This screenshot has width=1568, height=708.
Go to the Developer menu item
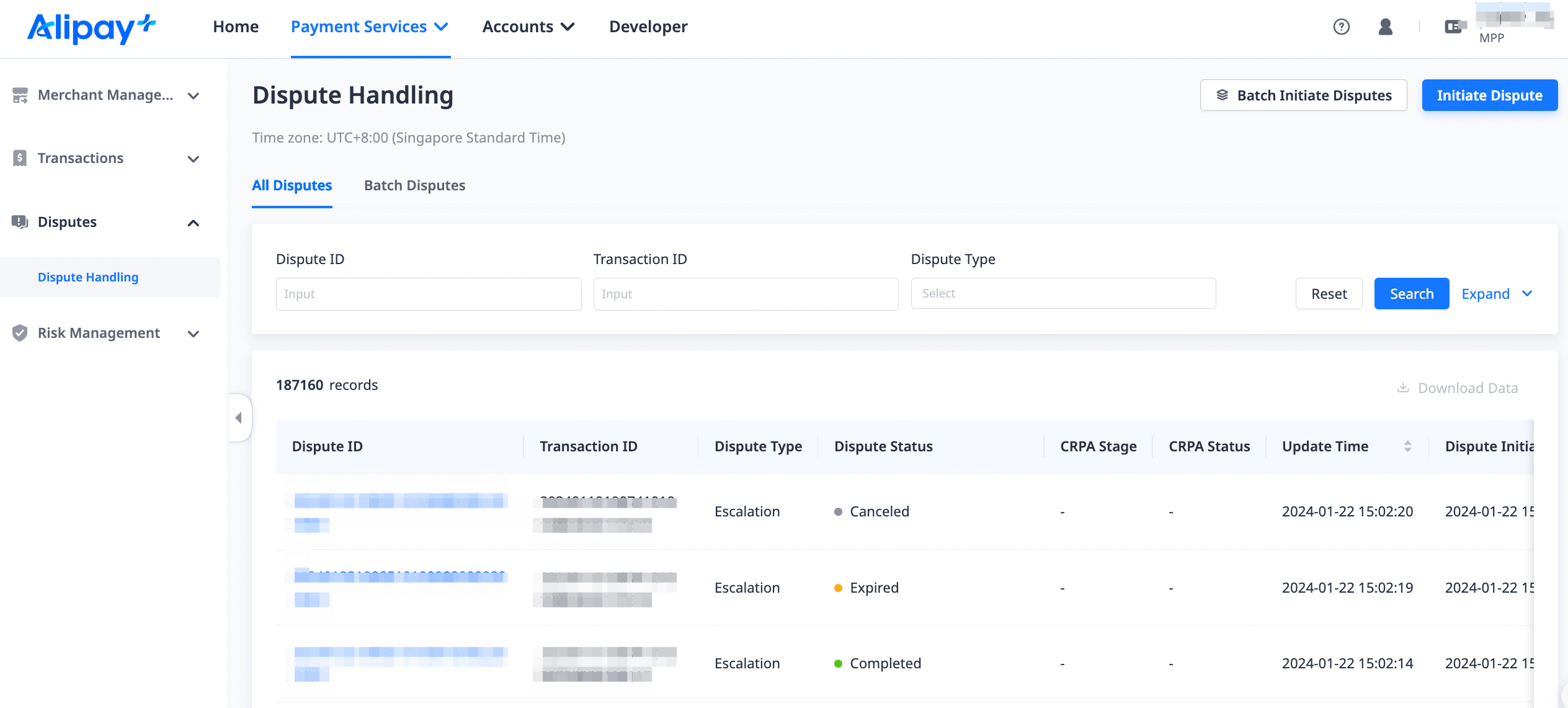tap(648, 27)
